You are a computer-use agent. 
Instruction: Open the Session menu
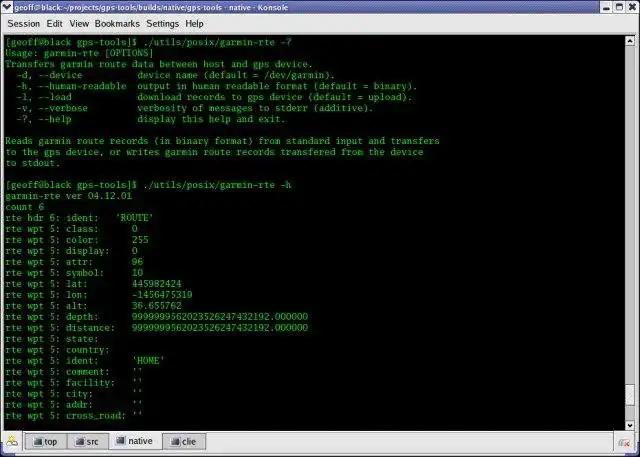[24, 24]
